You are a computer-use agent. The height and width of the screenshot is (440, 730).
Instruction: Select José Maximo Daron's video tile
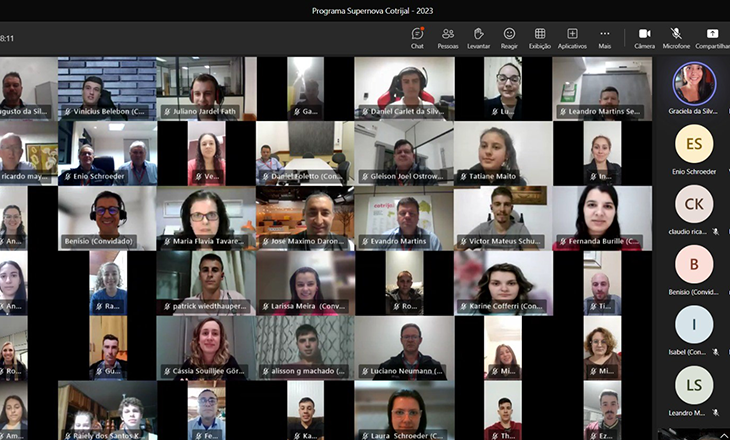(x=305, y=218)
